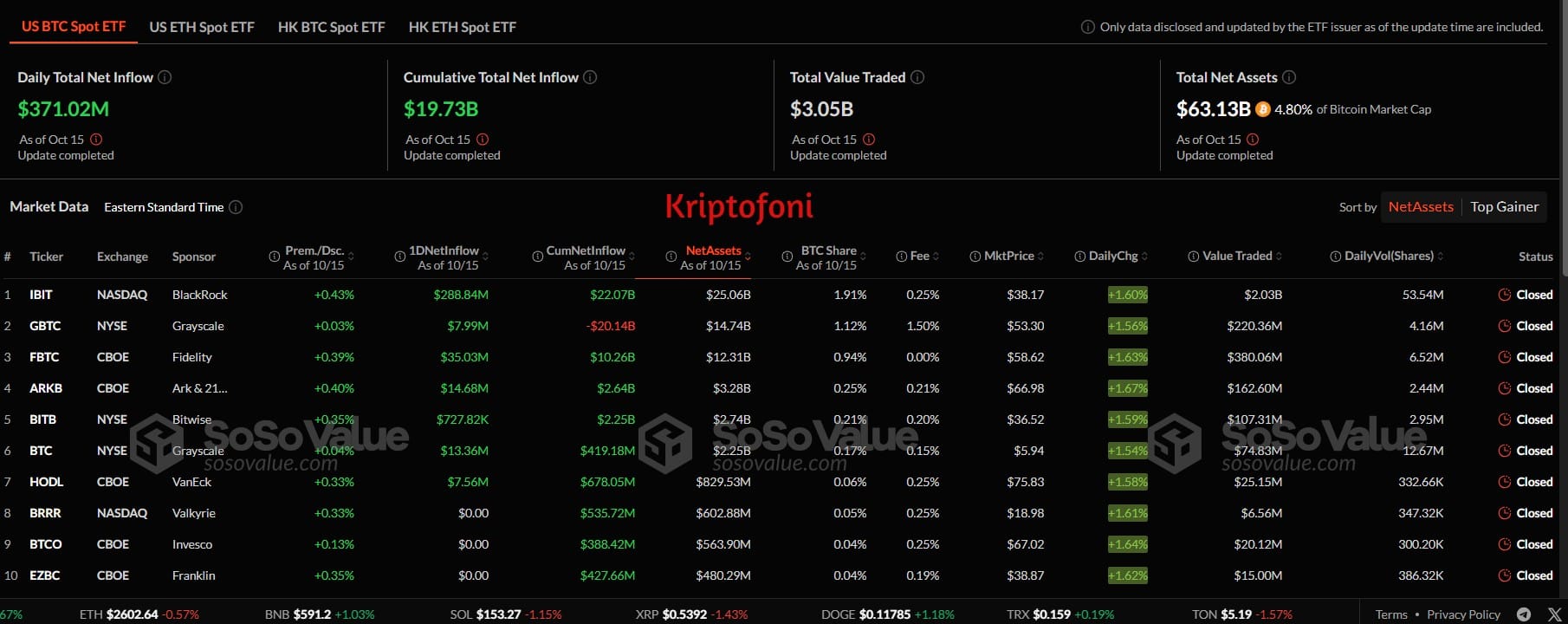
Task: Click info icon next to Eastern Standard Time
Action: coord(236,207)
